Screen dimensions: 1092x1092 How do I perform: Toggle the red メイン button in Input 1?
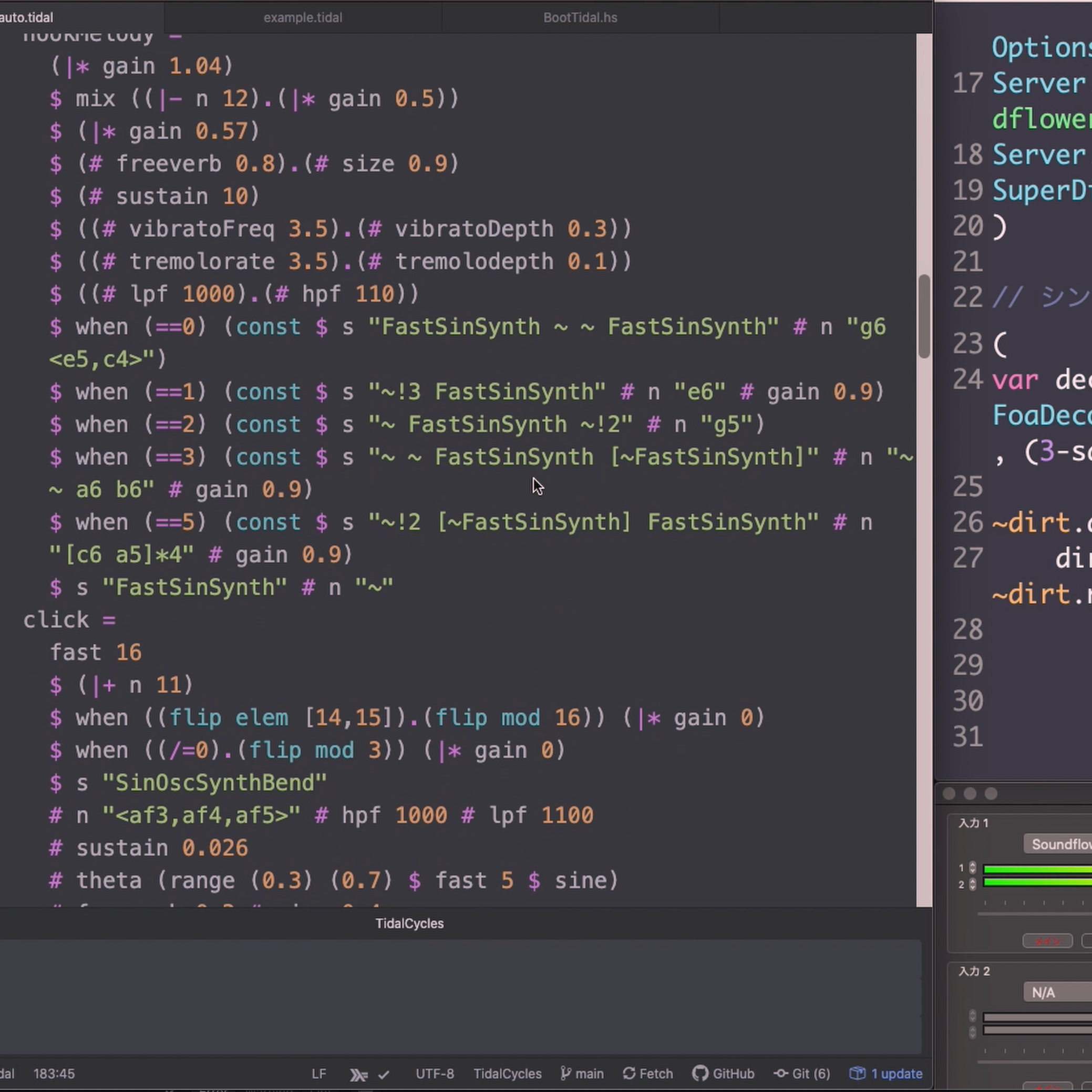[1047, 941]
